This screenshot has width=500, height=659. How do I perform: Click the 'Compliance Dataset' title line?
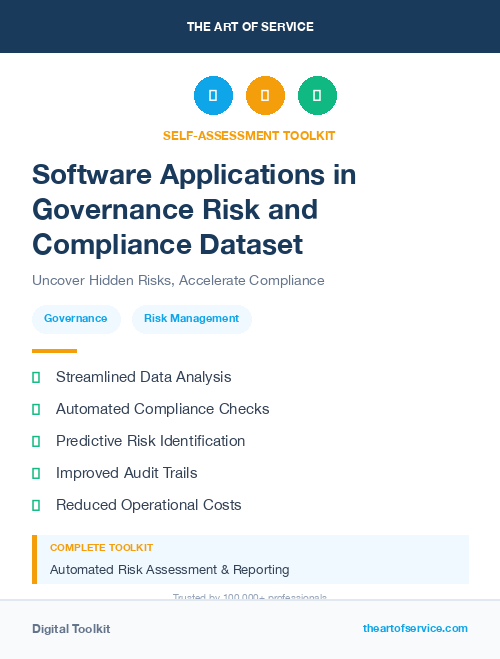[x=168, y=245]
